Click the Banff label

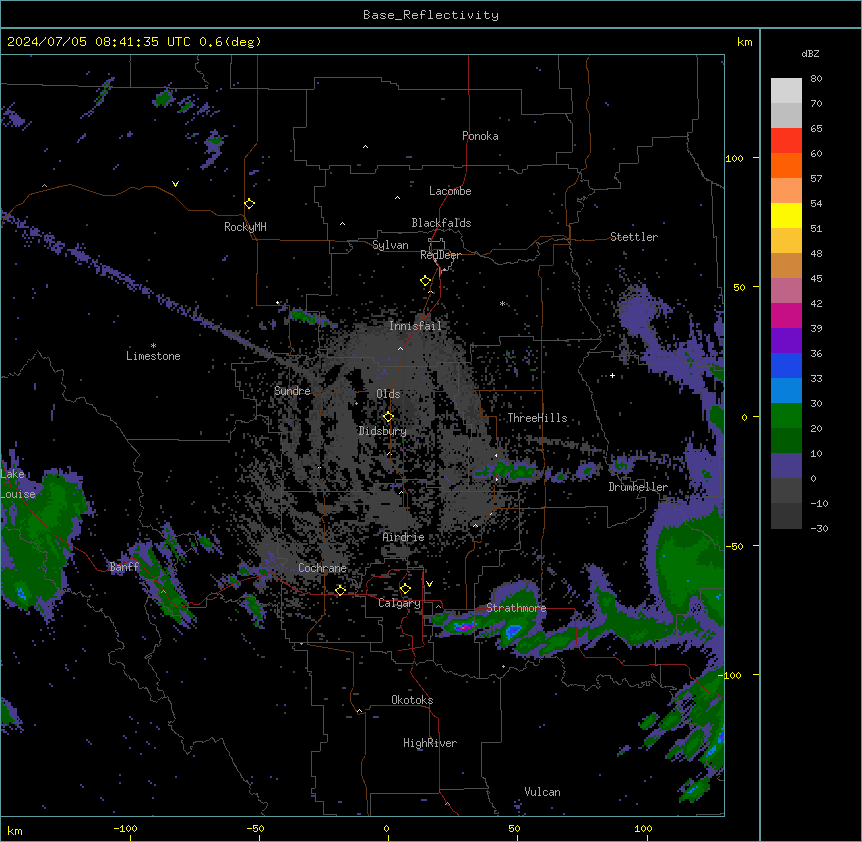124,567
